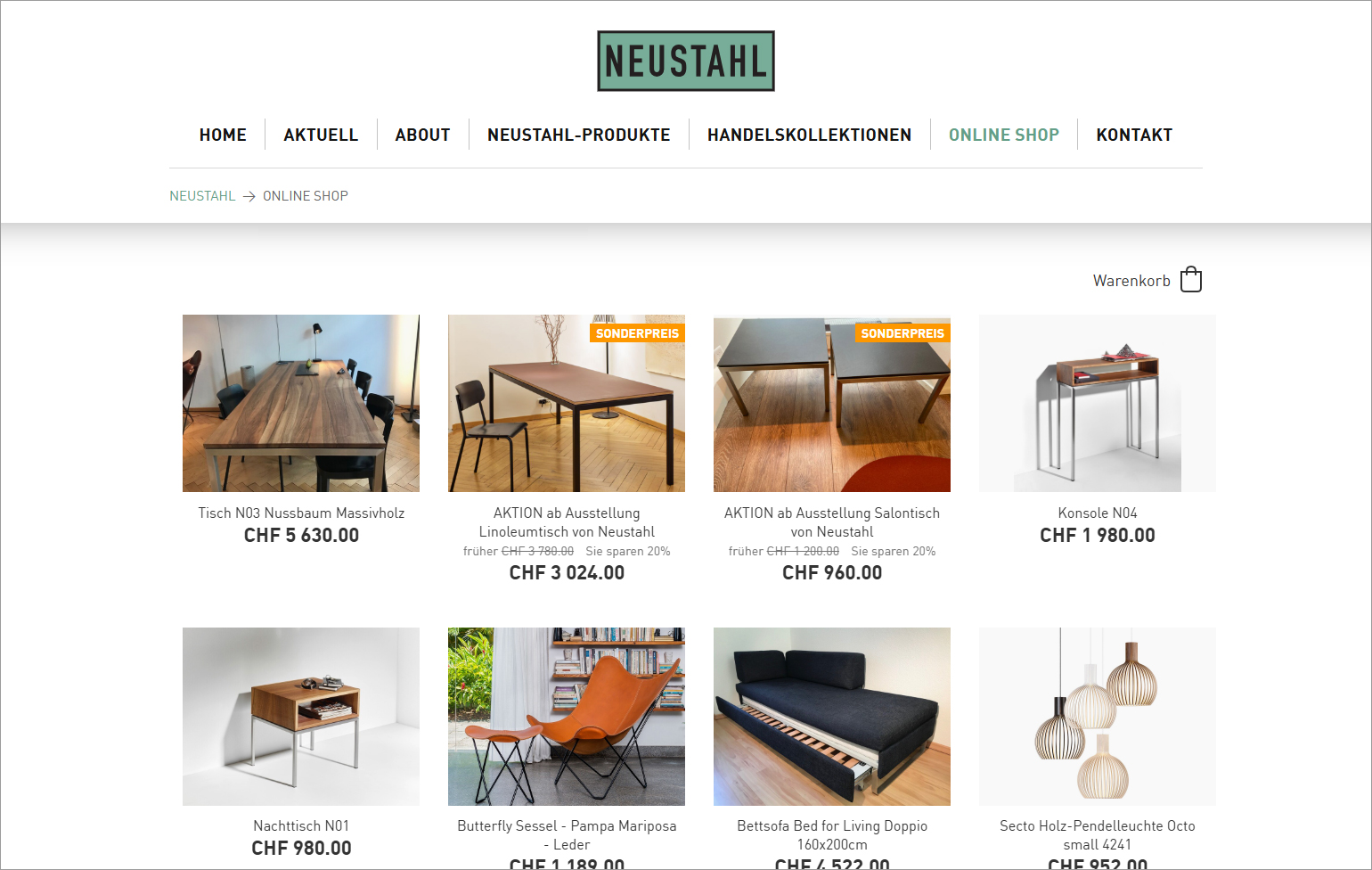Image resolution: width=1372 pixels, height=870 pixels.
Task: Open Secto Holz-Pendelleuchte product image
Action: (x=1098, y=717)
